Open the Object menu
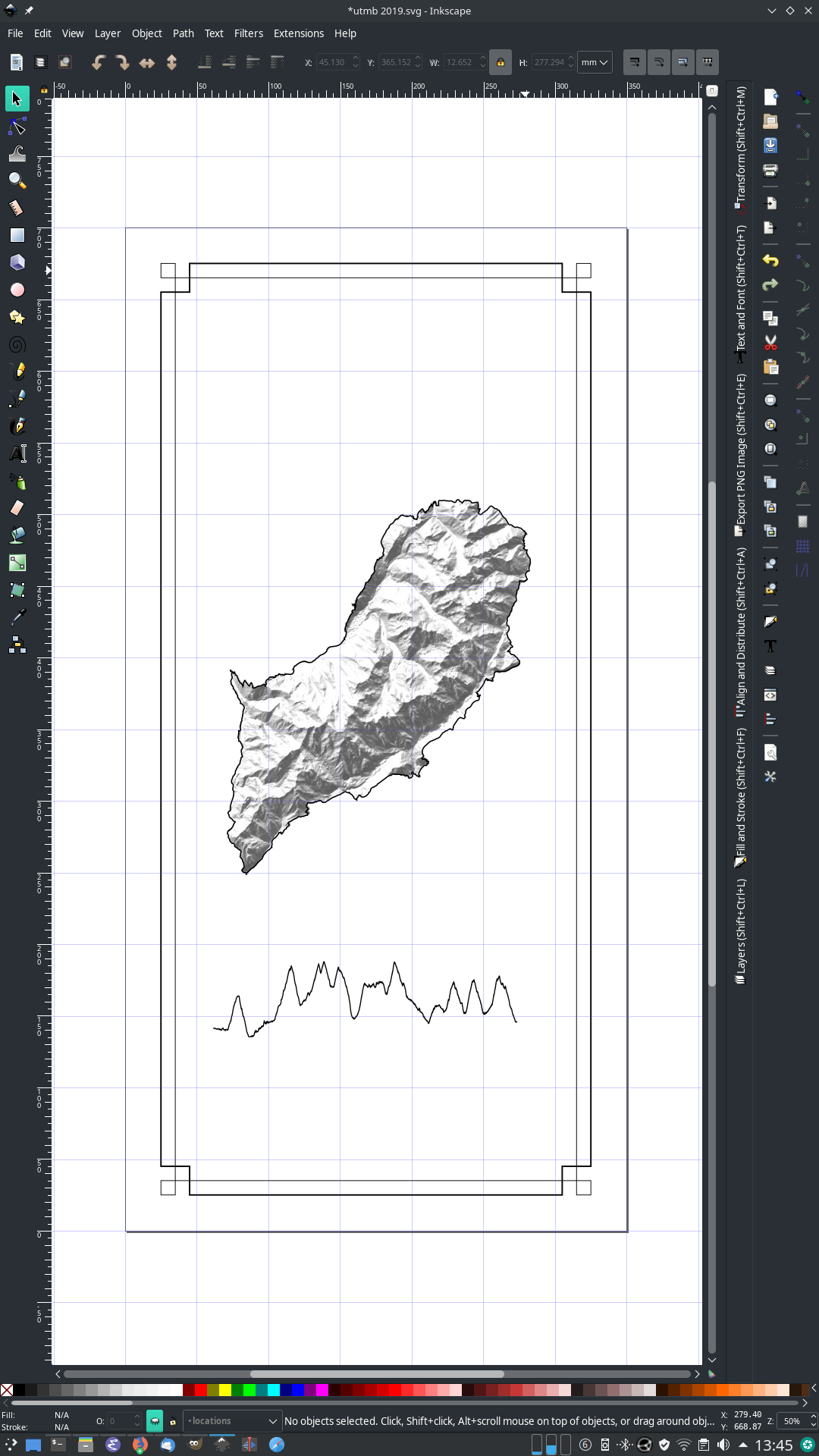The width and height of the screenshot is (819, 1456). (x=147, y=33)
